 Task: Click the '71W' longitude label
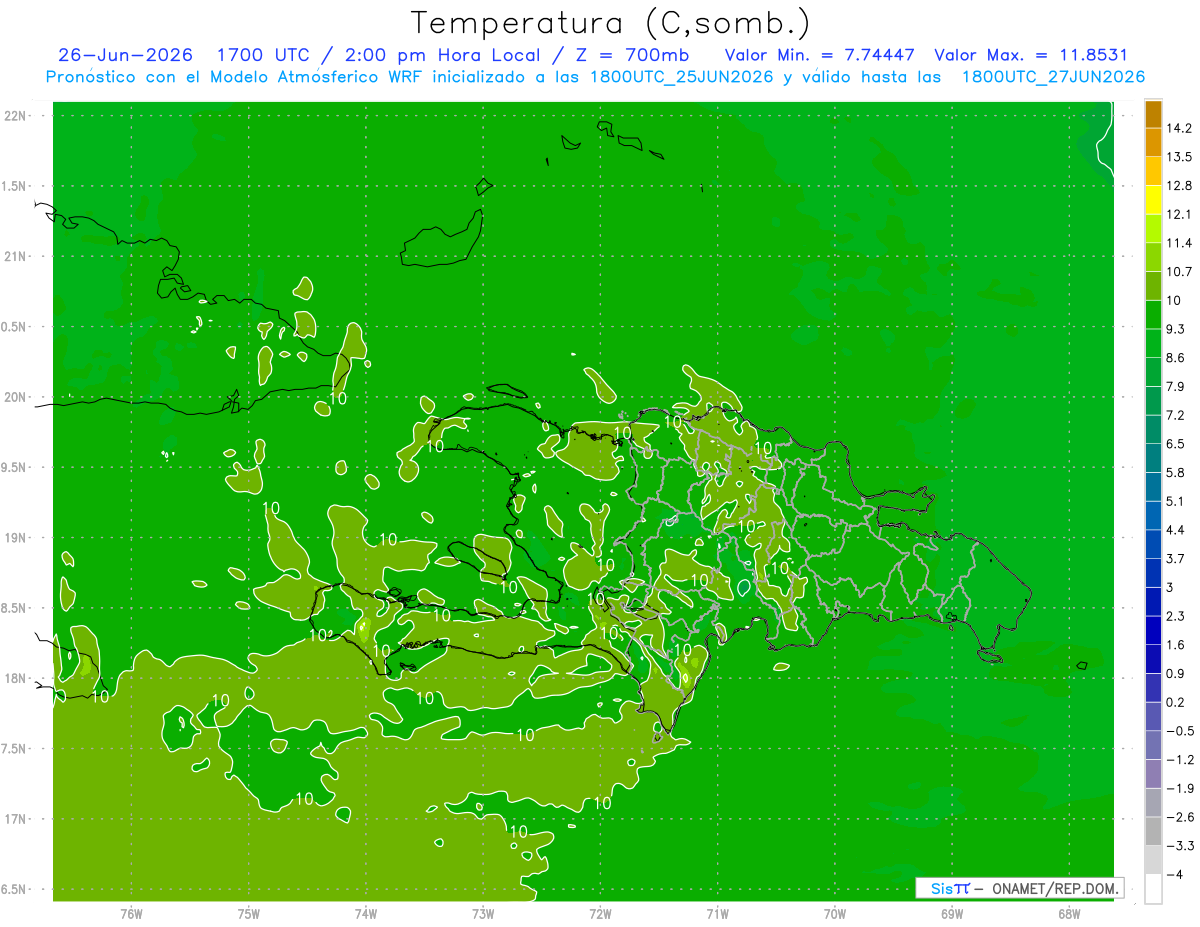[717, 914]
